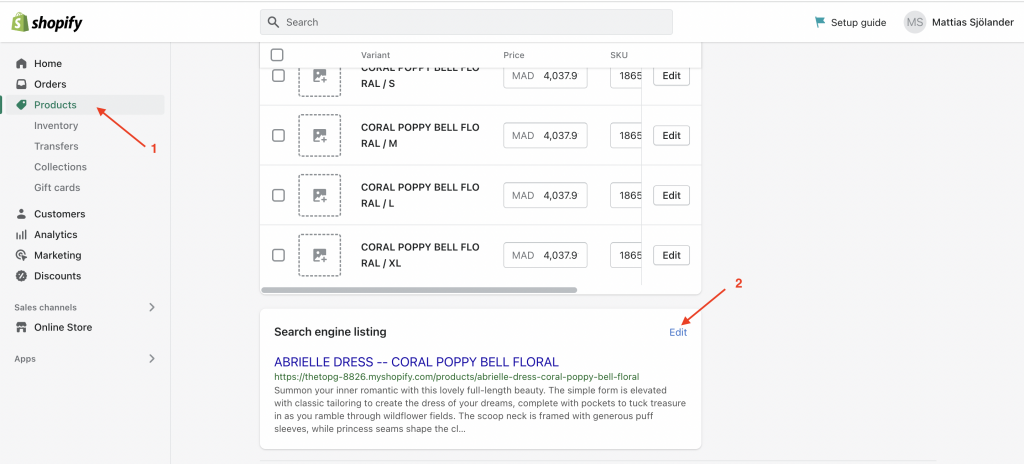Open the Discounts percent badge icon
The width and height of the screenshot is (1024, 464).
[22, 276]
